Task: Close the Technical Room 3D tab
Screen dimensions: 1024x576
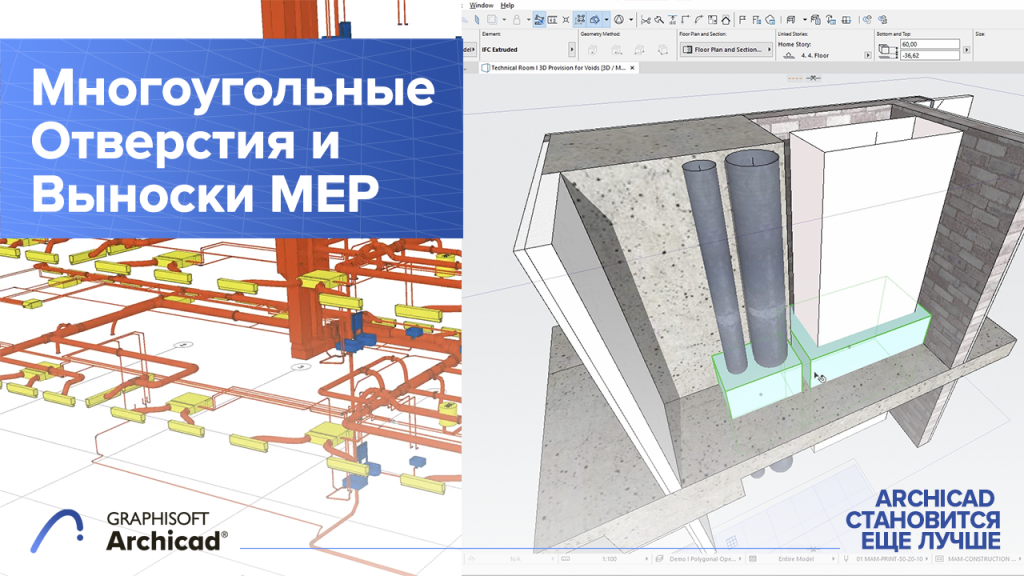Action: 632,68
